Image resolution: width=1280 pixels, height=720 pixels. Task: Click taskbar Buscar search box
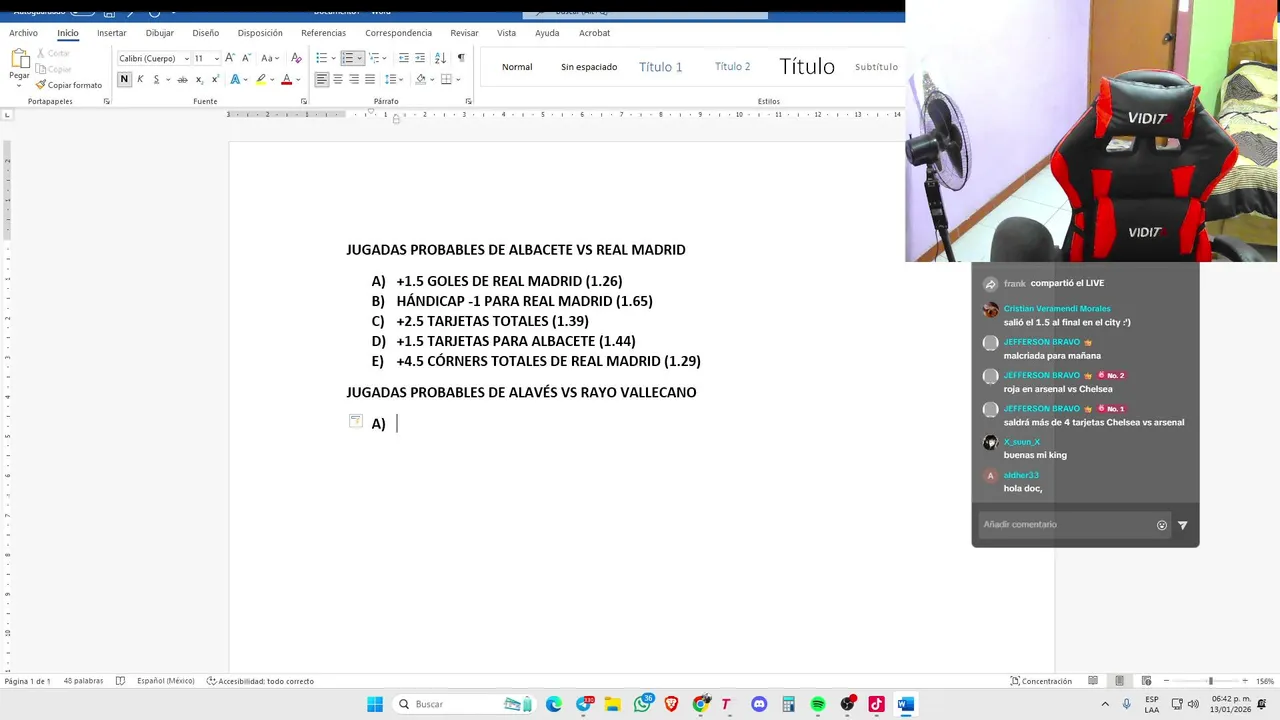(464, 704)
